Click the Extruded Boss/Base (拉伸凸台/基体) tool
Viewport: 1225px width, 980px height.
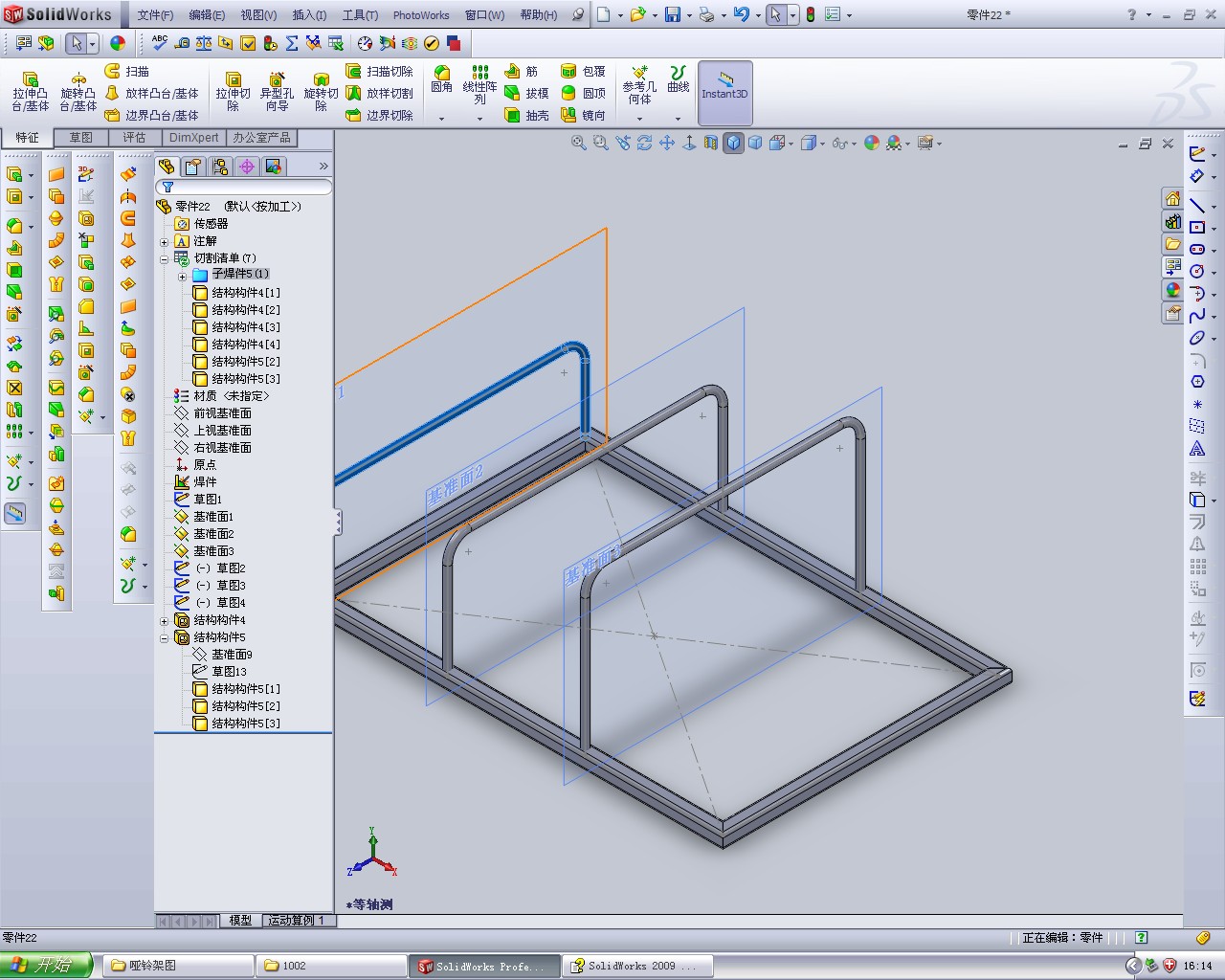pos(31,92)
